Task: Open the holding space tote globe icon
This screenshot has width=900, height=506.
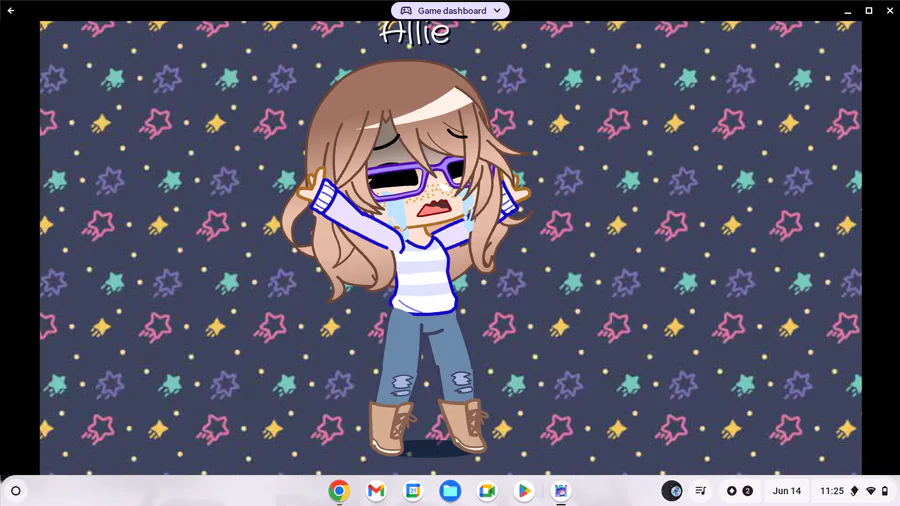Action: tap(672, 491)
